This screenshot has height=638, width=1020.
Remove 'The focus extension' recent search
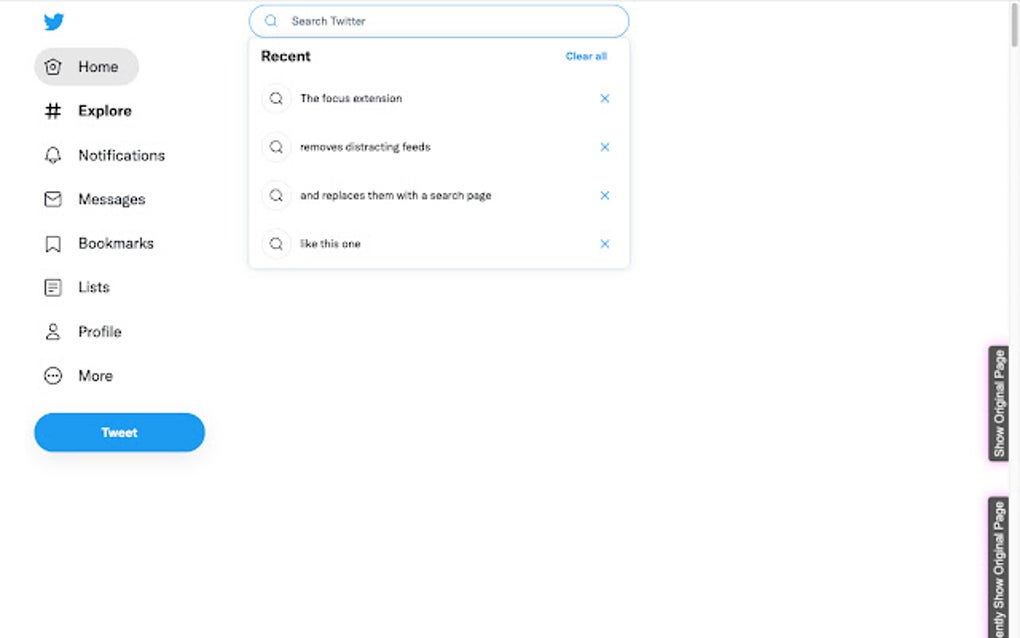click(604, 98)
